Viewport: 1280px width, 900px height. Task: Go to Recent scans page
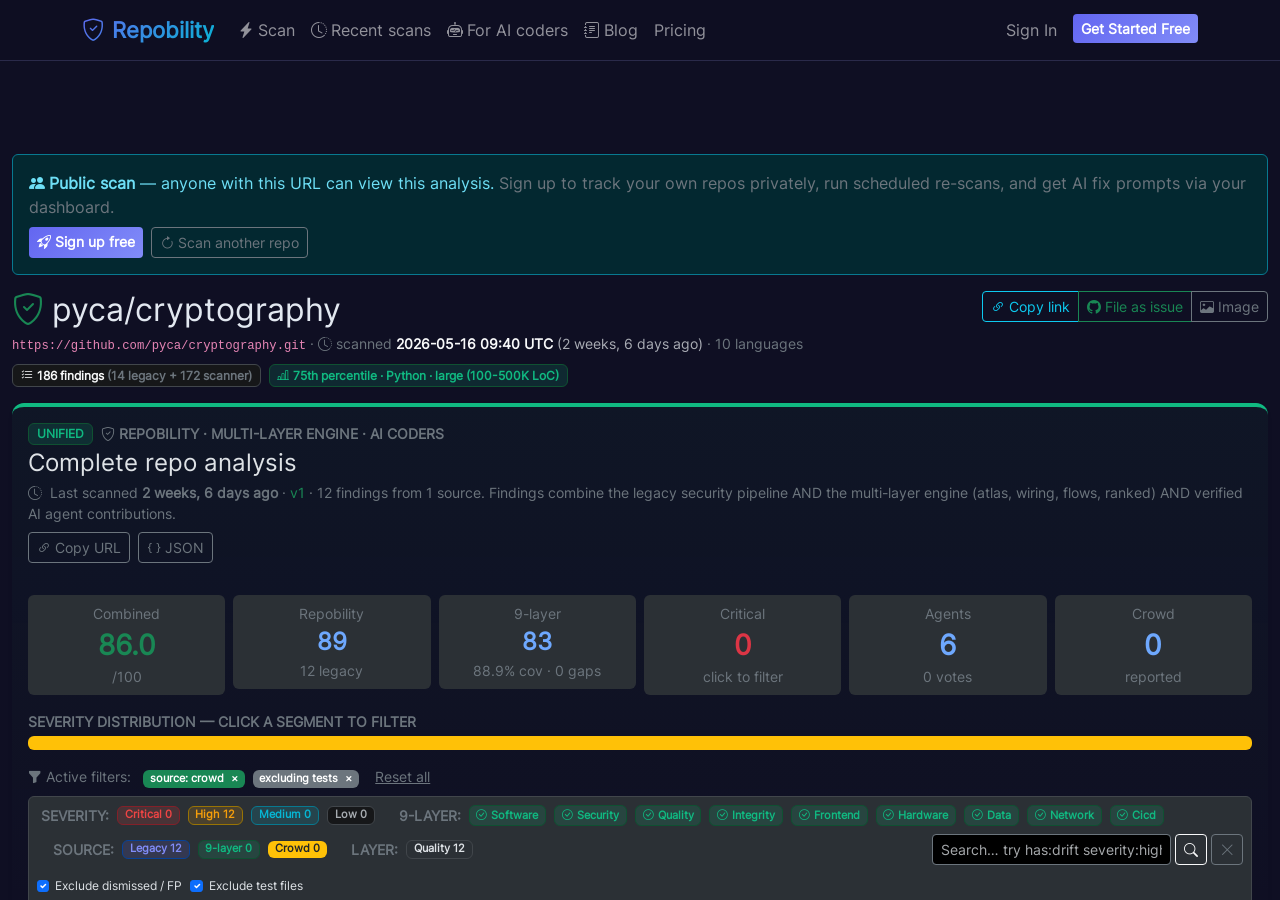tap(371, 30)
